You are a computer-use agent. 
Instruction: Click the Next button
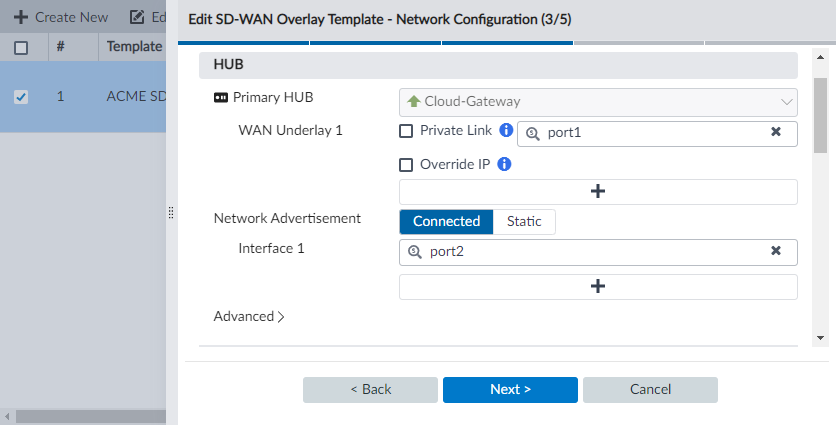[510, 389]
